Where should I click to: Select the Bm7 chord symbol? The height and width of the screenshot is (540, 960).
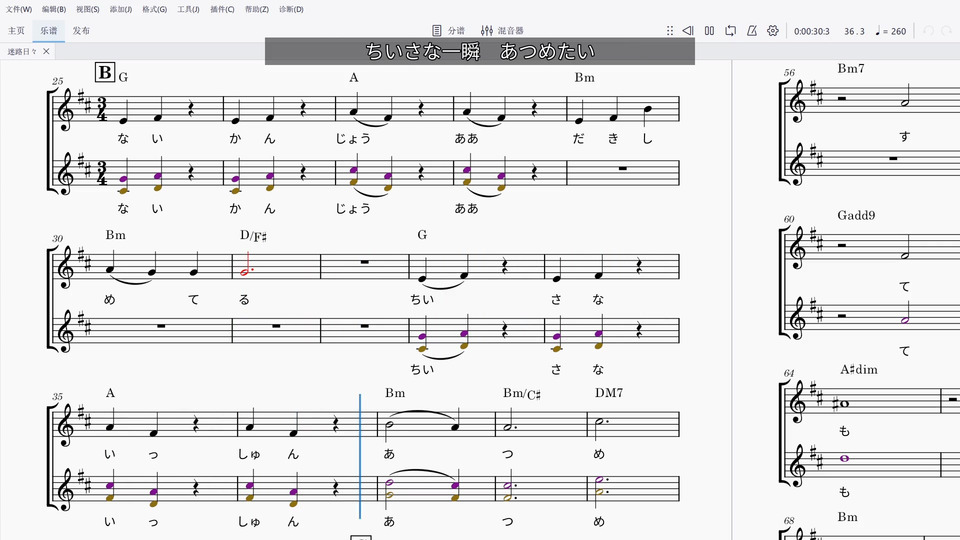click(851, 69)
